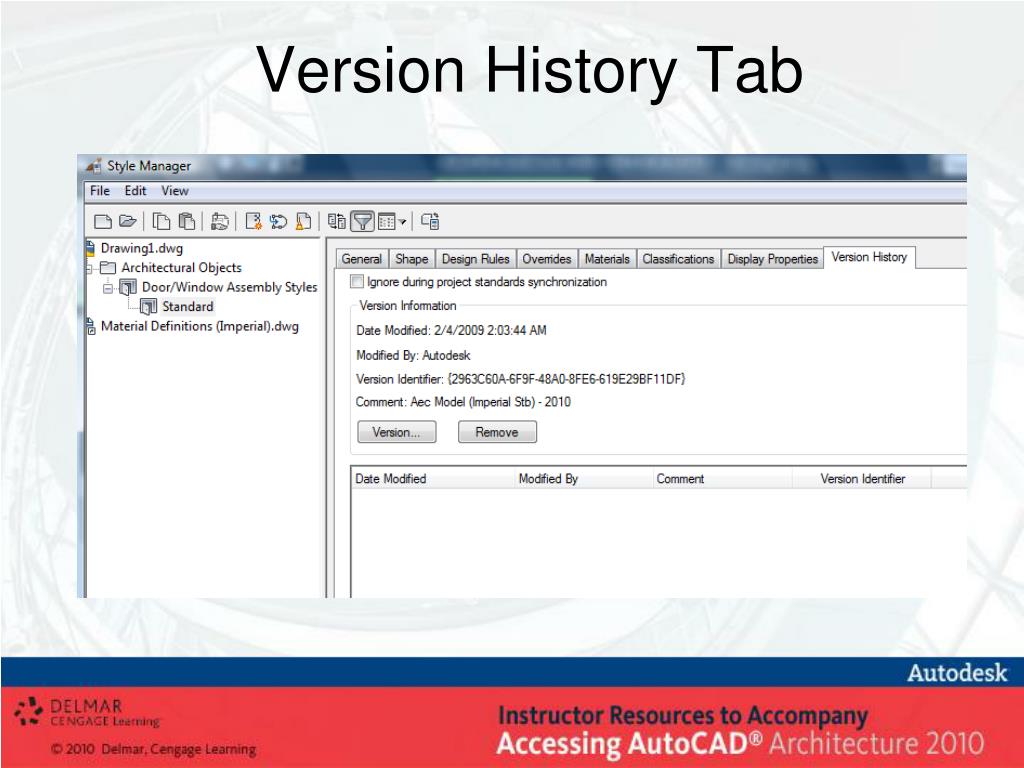Open the File menu
Viewport: 1024px width, 768px height.
tap(100, 191)
